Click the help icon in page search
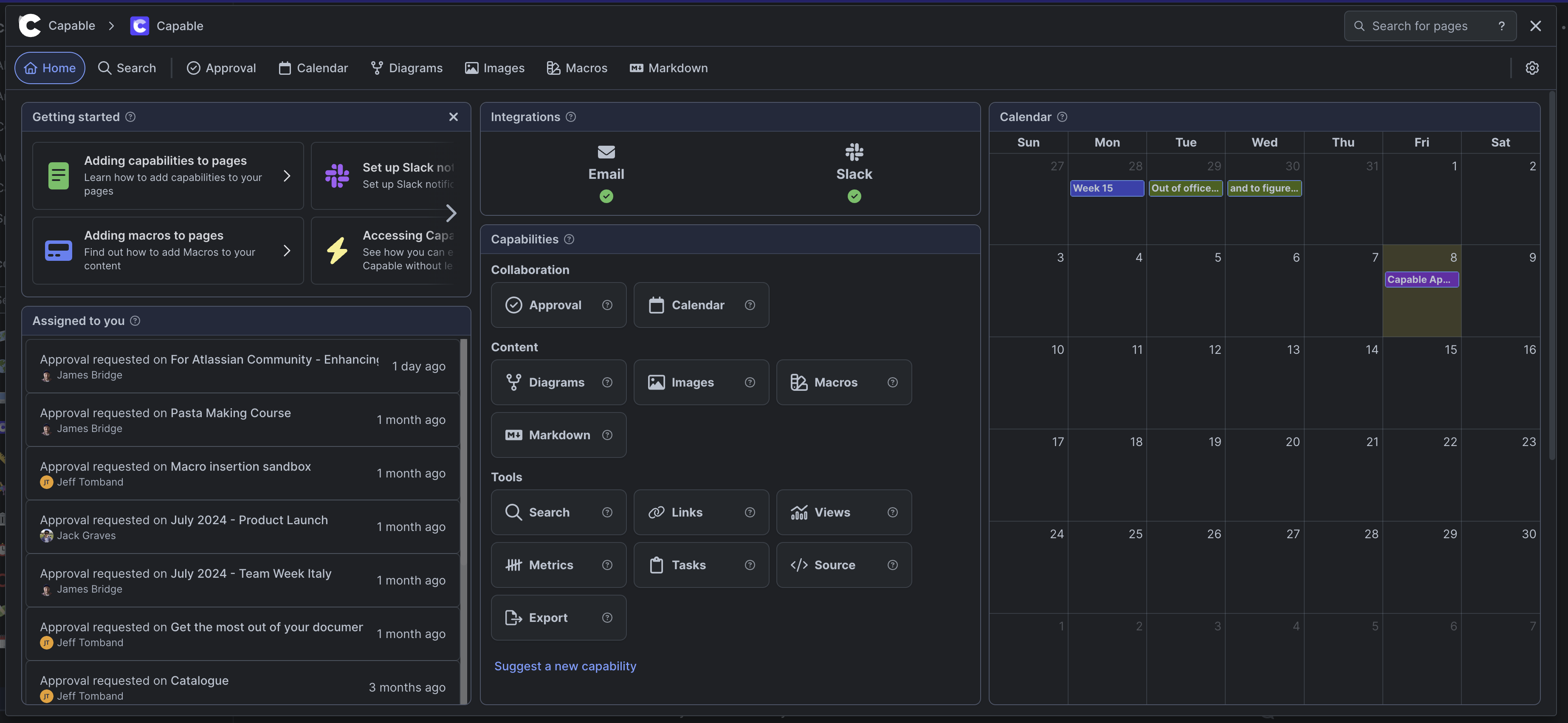The width and height of the screenshot is (1568, 723). tap(1501, 26)
